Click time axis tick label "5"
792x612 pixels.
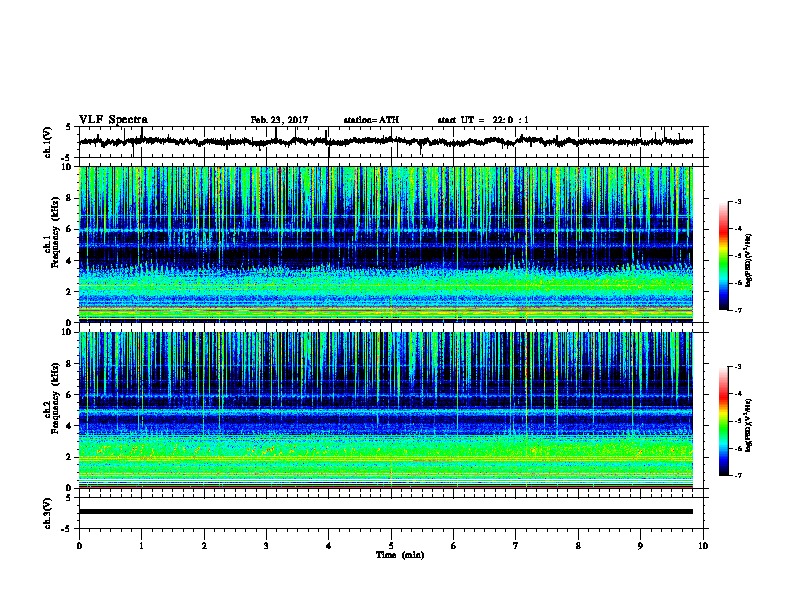(x=391, y=546)
